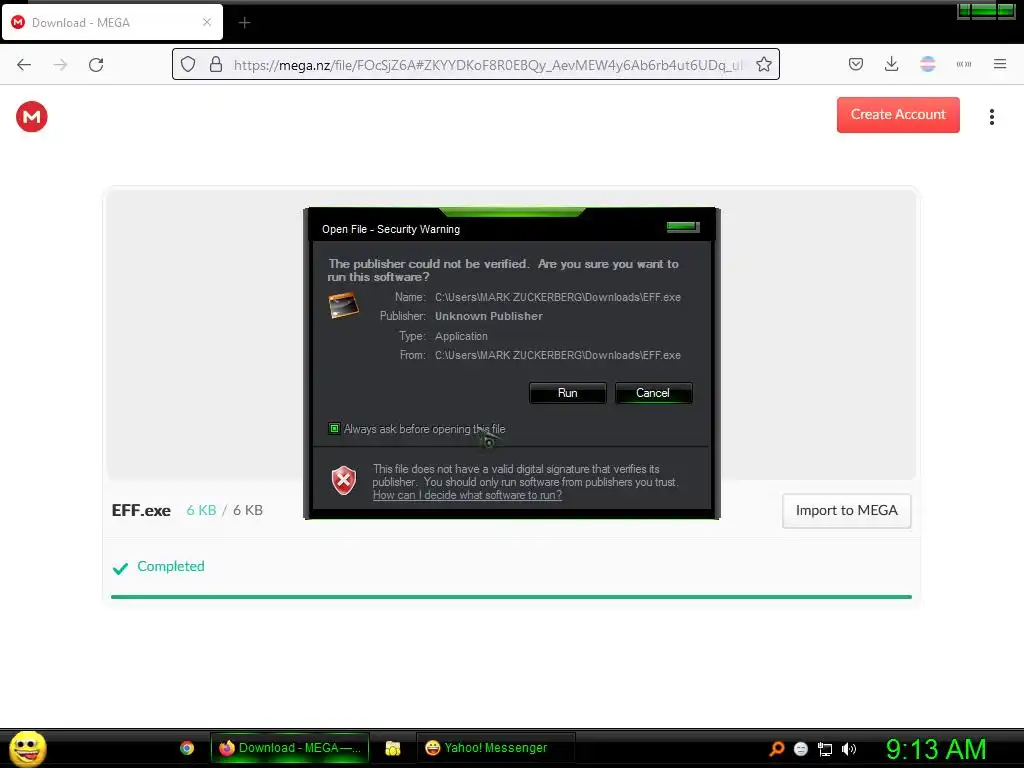Open the network tray icon
Image resolution: width=1024 pixels, height=768 pixels.
click(825, 749)
